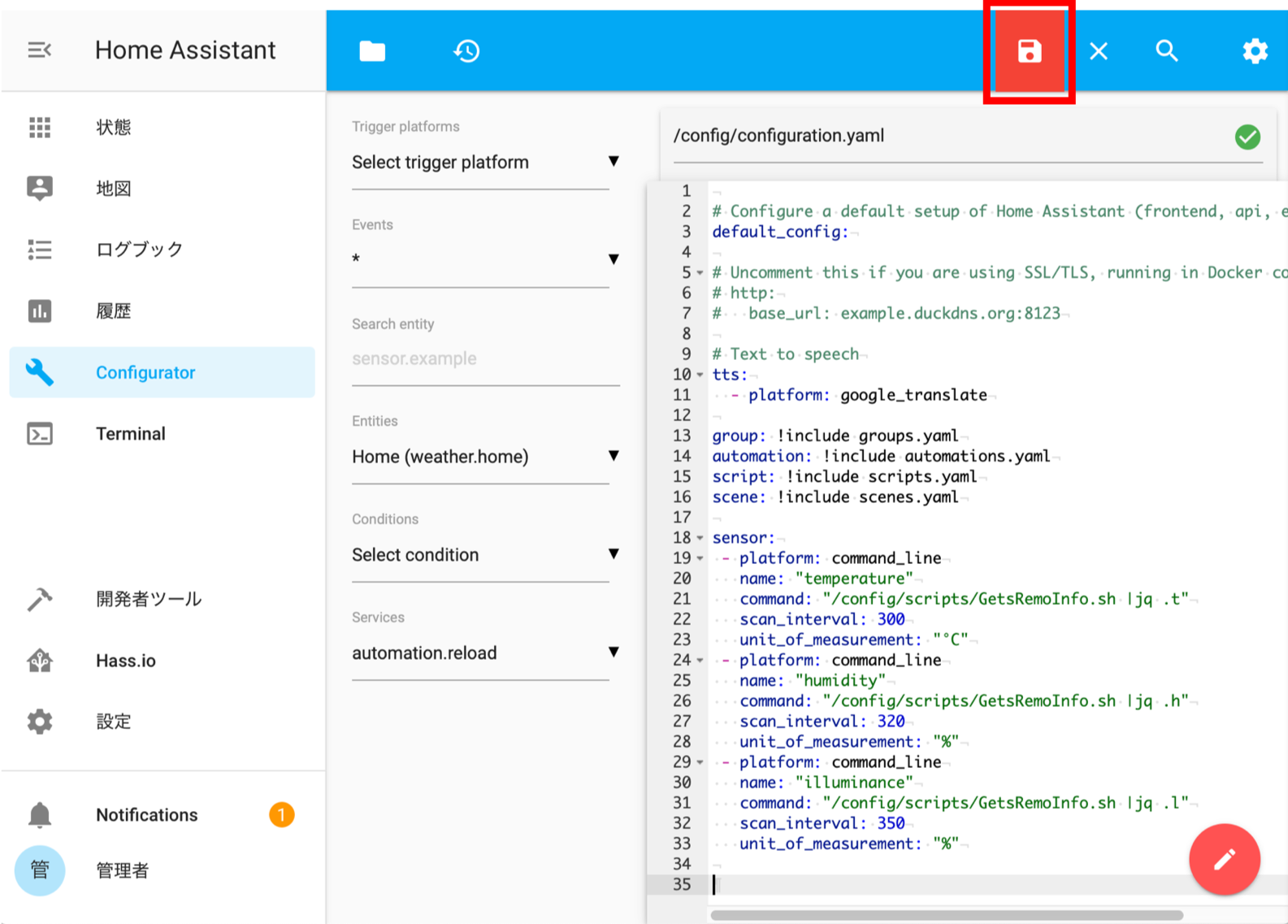Viewport: 1288px width, 924px height.
Task: Click the unit_of_measurement: "°C" line
Action: coord(853,640)
